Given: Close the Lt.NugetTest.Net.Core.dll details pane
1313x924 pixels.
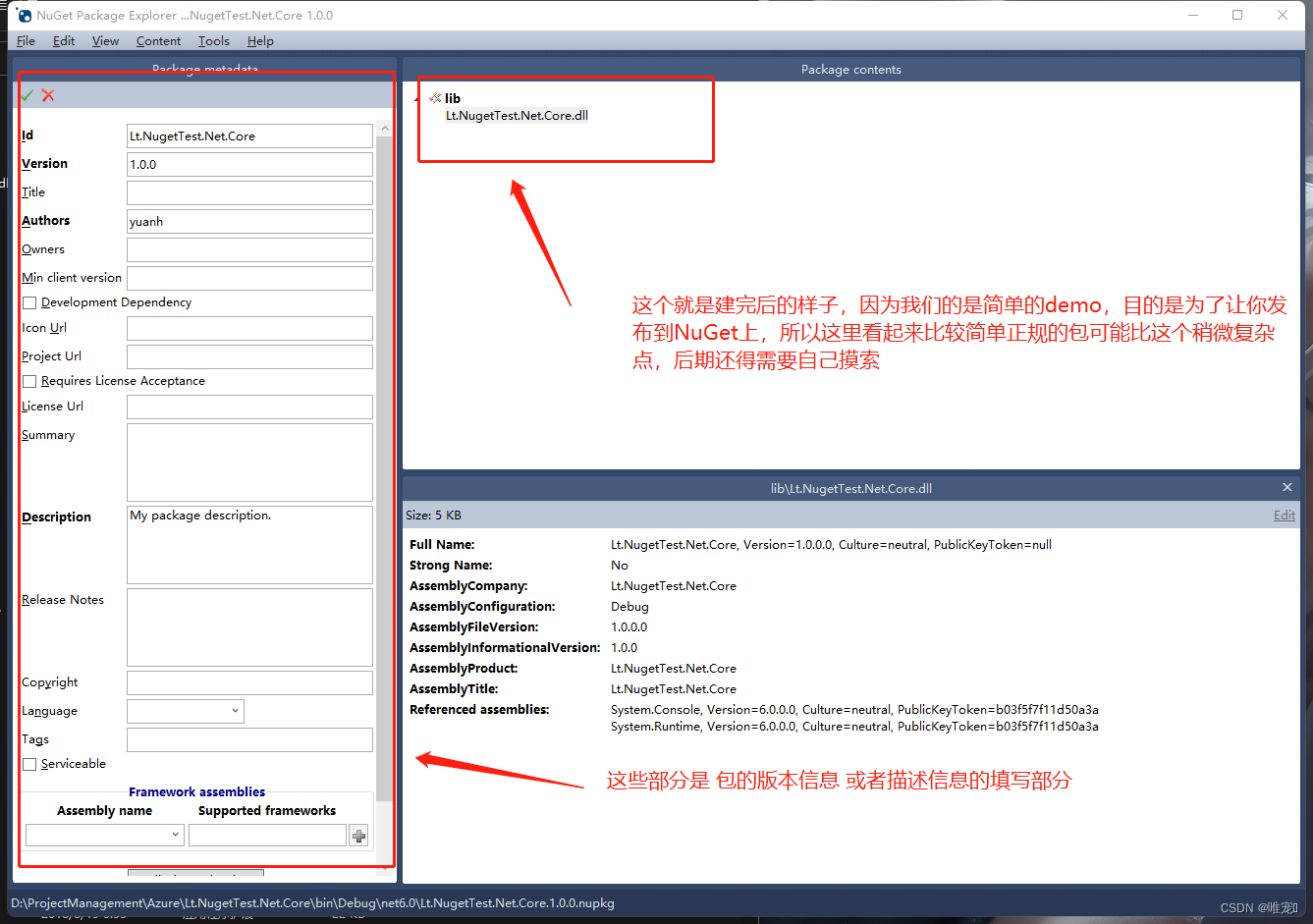Looking at the screenshot, I should (x=1287, y=487).
